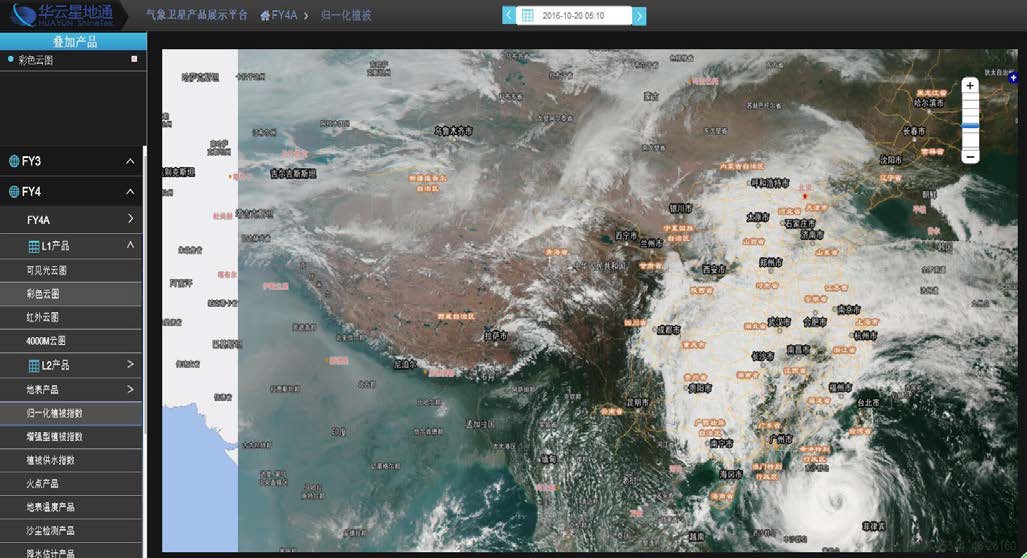
Task: Collapse the FY4 section chevron
Action: point(130,192)
